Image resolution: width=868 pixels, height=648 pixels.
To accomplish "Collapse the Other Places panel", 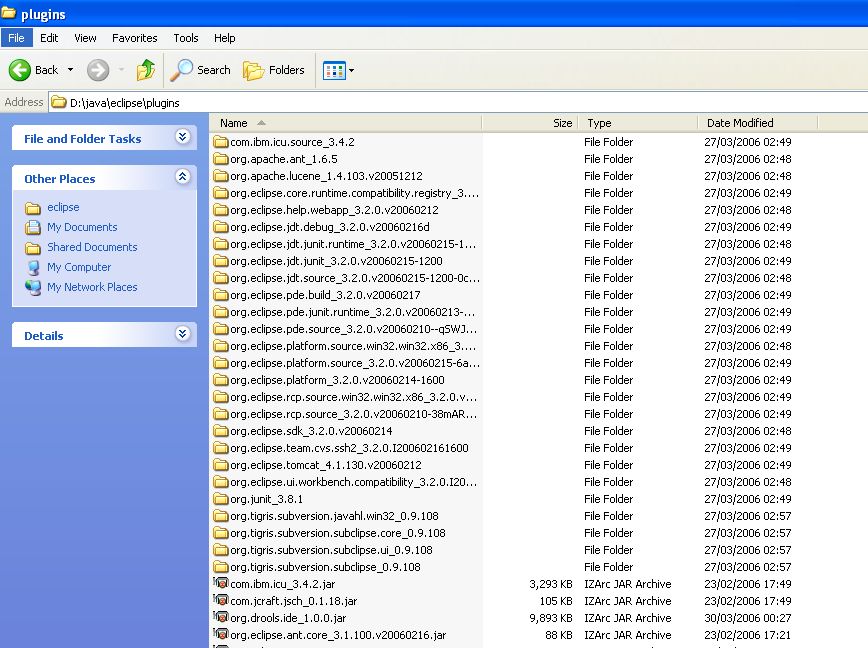I will 182,177.
